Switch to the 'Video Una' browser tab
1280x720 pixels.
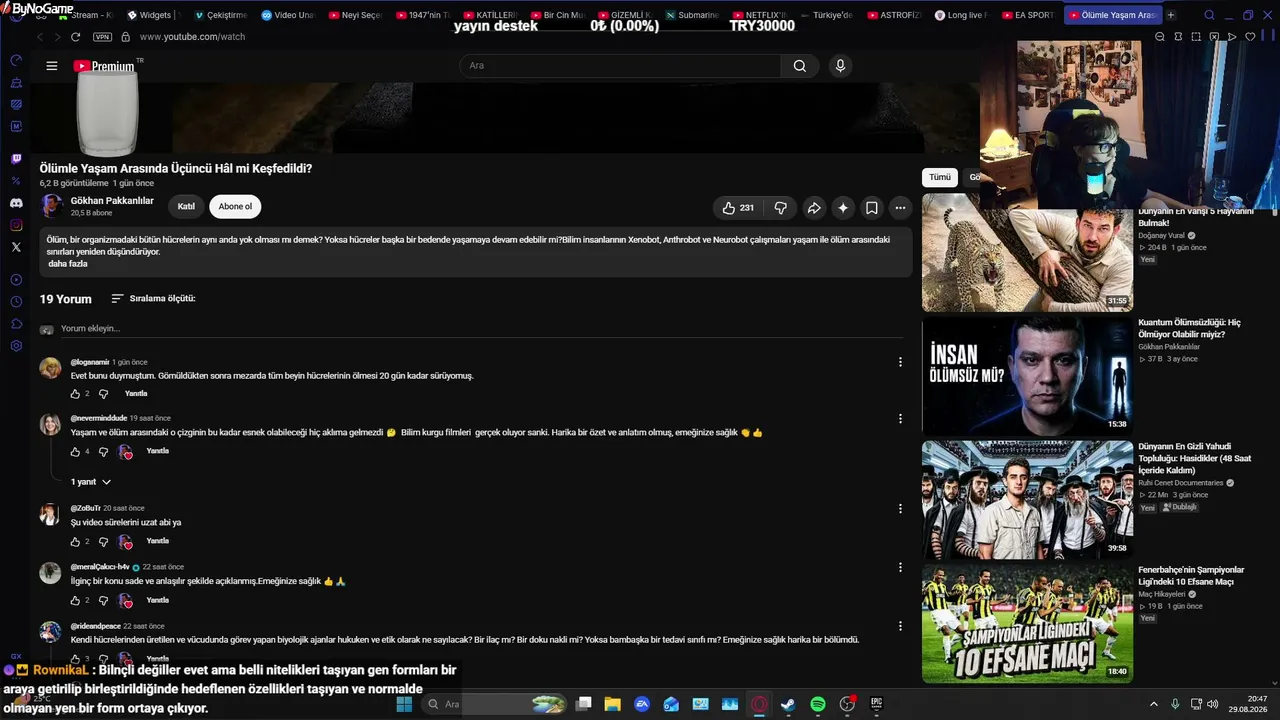coord(287,15)
